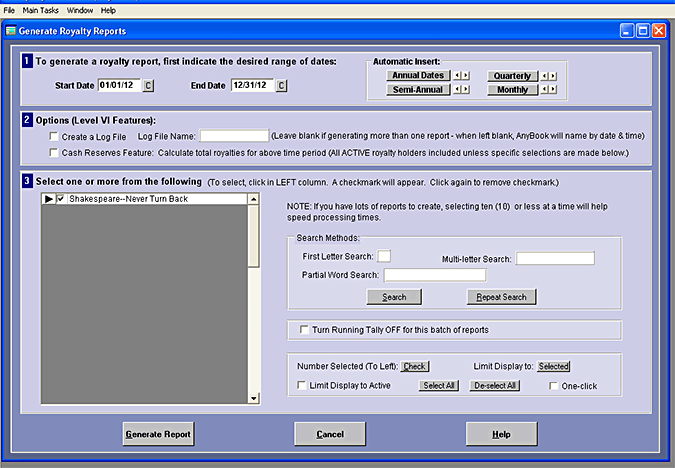The image size is (675, 468).
Task: Click right arrow next to Monthly
Action: (x=552, y=90)
